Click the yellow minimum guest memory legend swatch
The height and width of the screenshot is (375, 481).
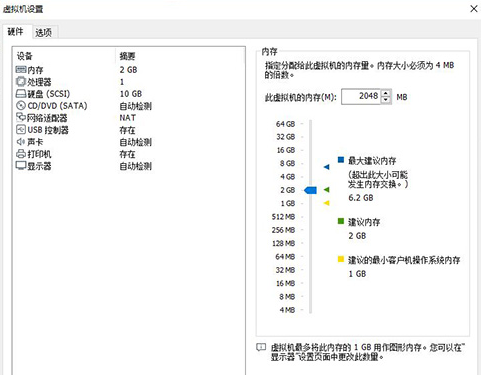pyautogui.click(x=341, y=259)
